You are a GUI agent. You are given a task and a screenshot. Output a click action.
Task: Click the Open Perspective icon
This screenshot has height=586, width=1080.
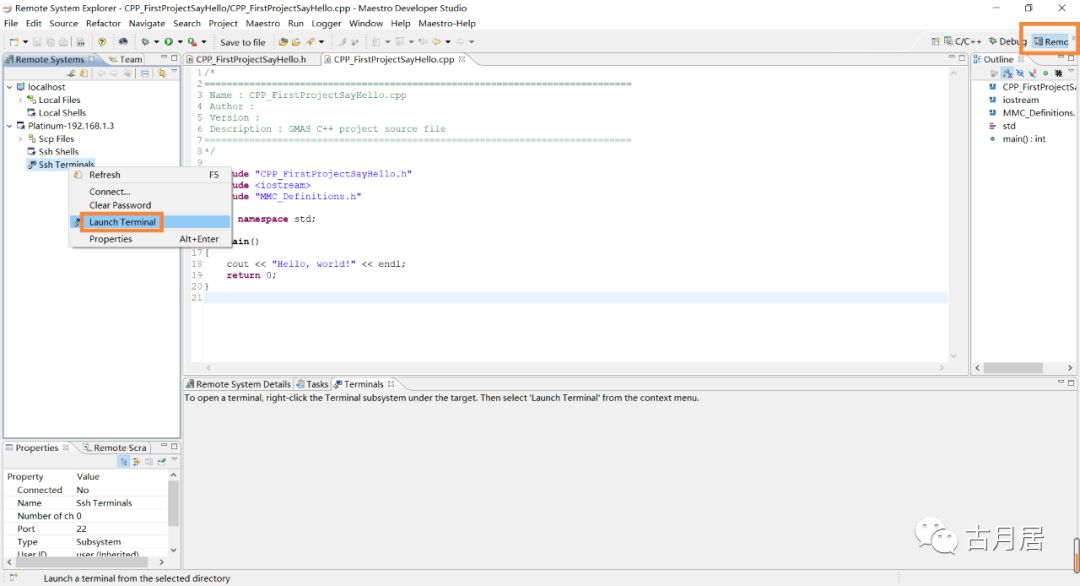935,42
